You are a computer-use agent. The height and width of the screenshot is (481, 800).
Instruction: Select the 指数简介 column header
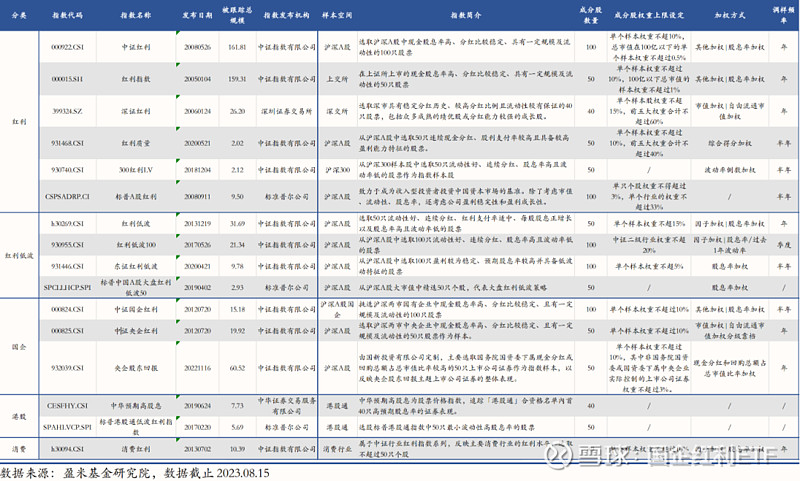point(465,15)
